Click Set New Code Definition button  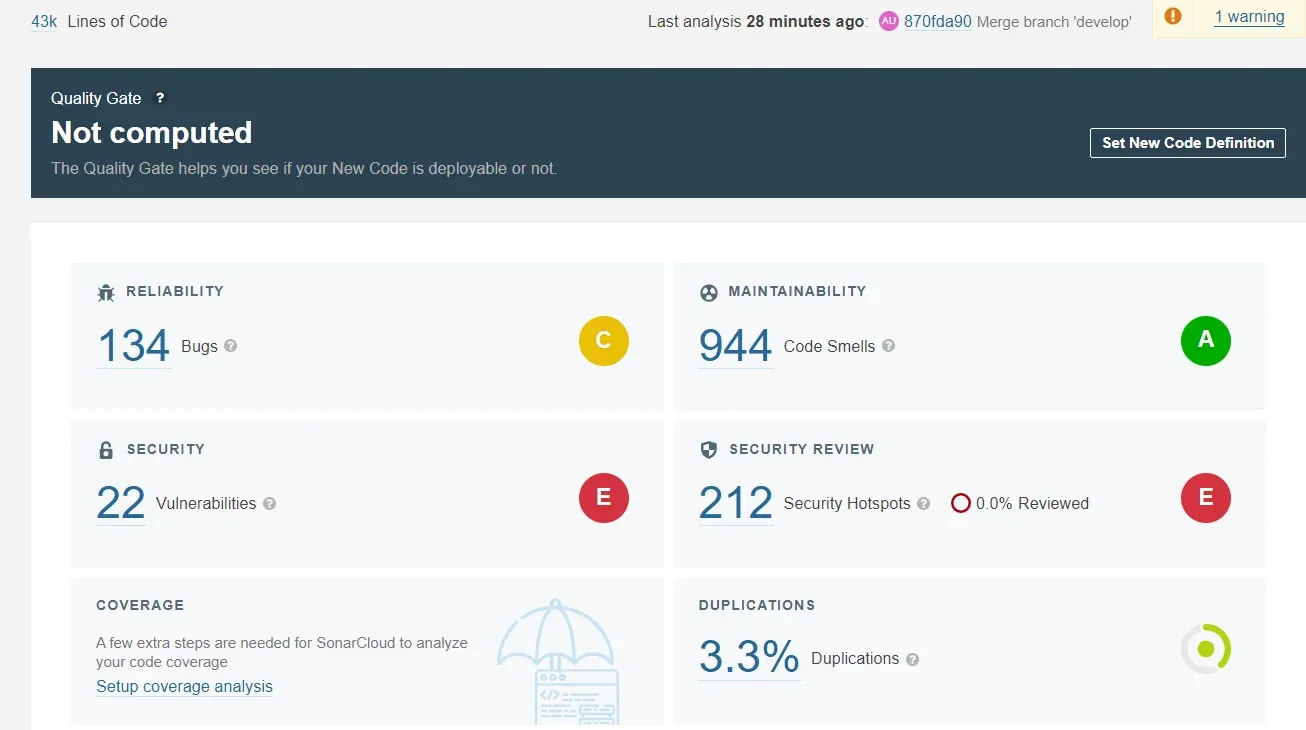coord(1188,143)
